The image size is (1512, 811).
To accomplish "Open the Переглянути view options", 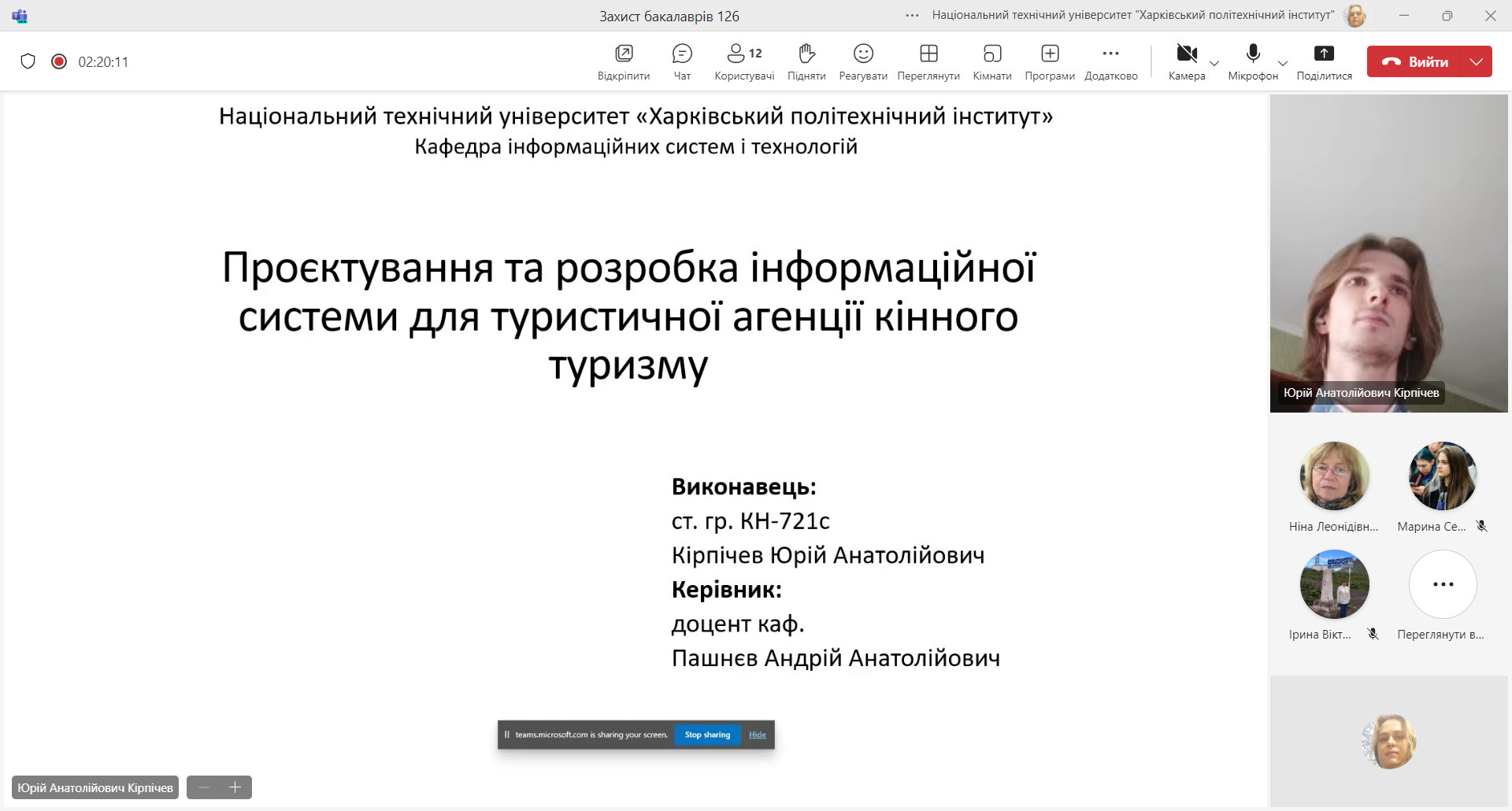I will (x=928, y=61).
